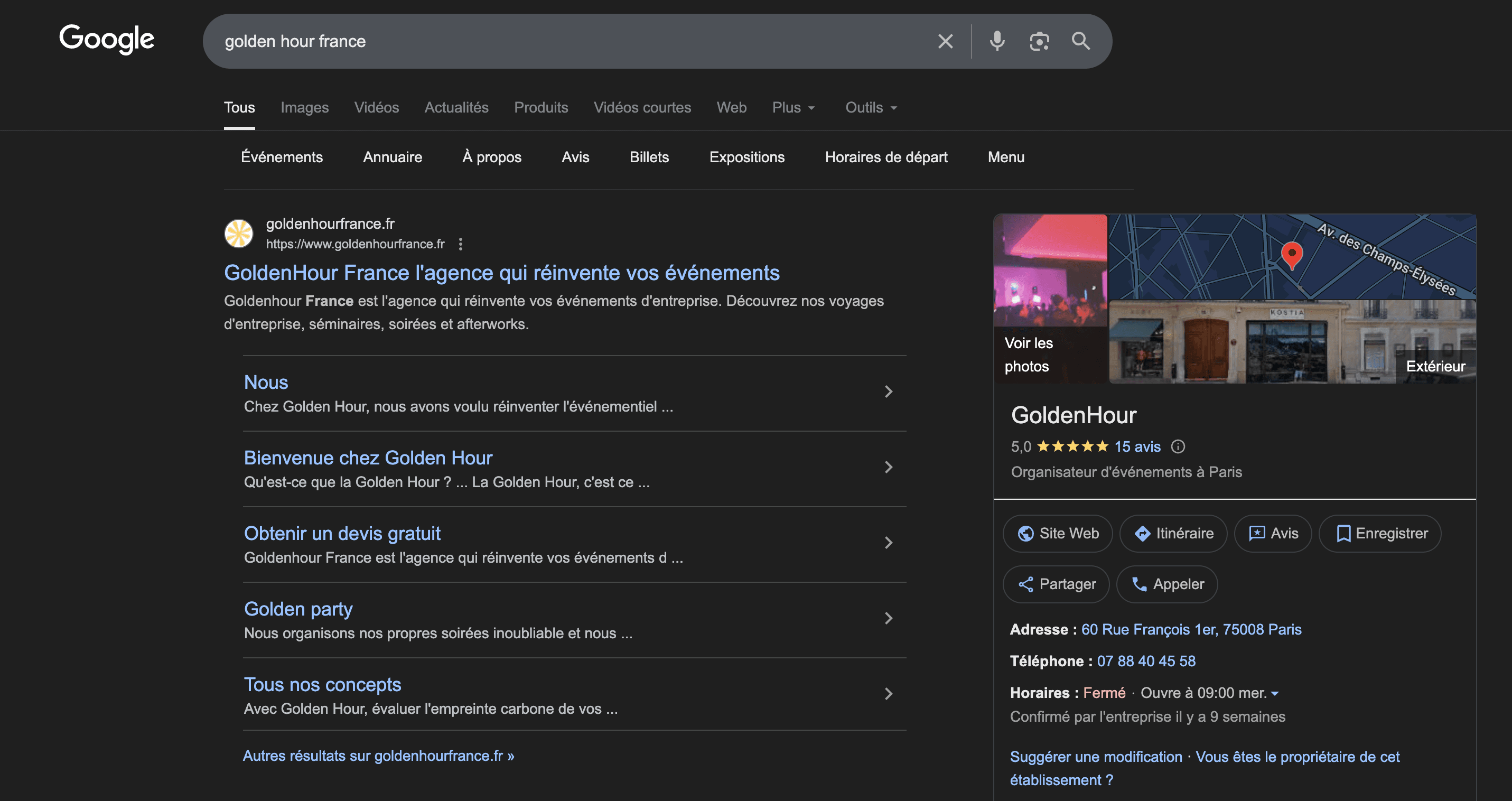The width and height of the screenshot is (1512, 801).
Task: Switch to the Vidéos courtes tab
Action: click(642, 107)
